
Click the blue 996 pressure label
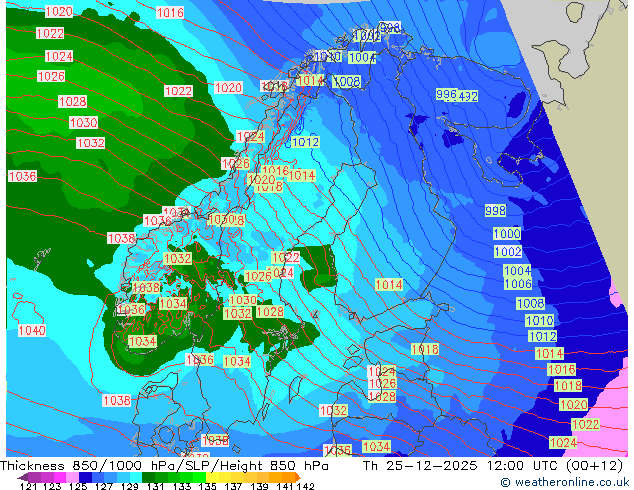[446, 94]
